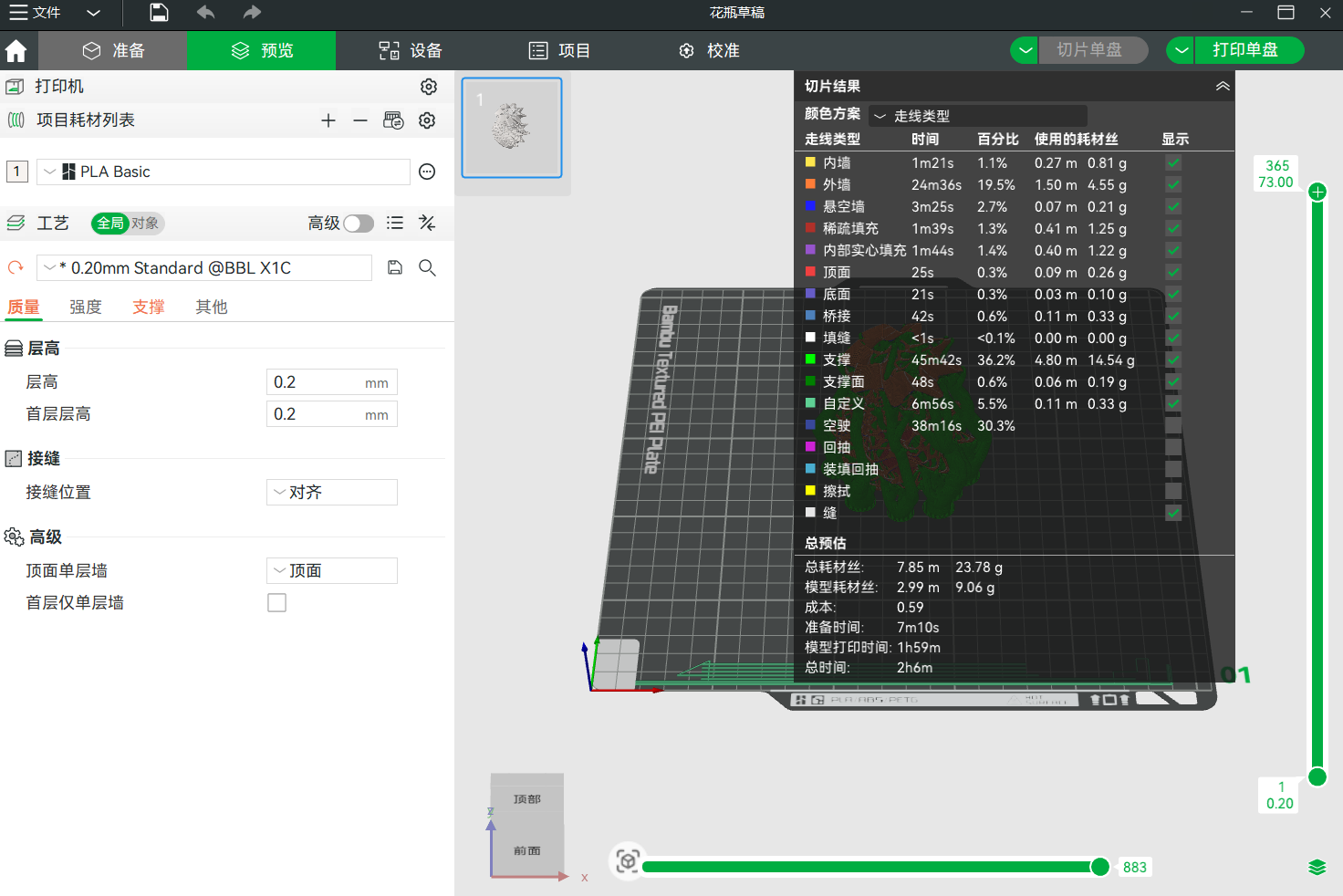Viewport: 1343px width, 896px height.
Task: Enable display checkbox for 回抽
Action: [1173, 447]
